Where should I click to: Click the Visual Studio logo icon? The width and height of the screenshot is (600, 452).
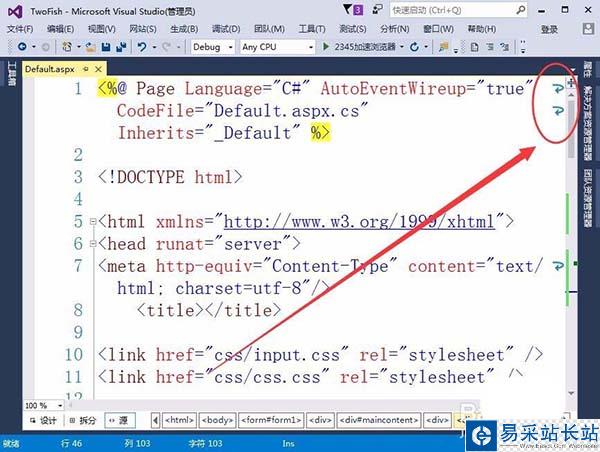15,12
